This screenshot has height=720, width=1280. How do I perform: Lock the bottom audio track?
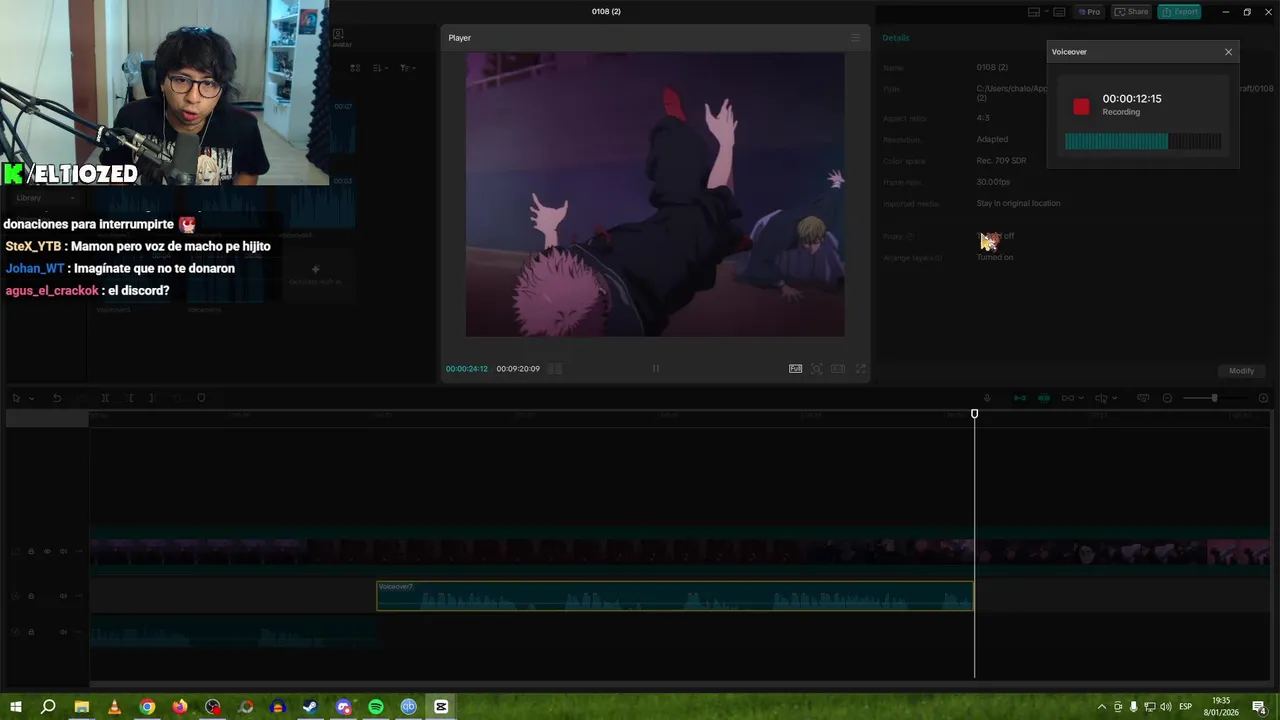pos(31,632)
